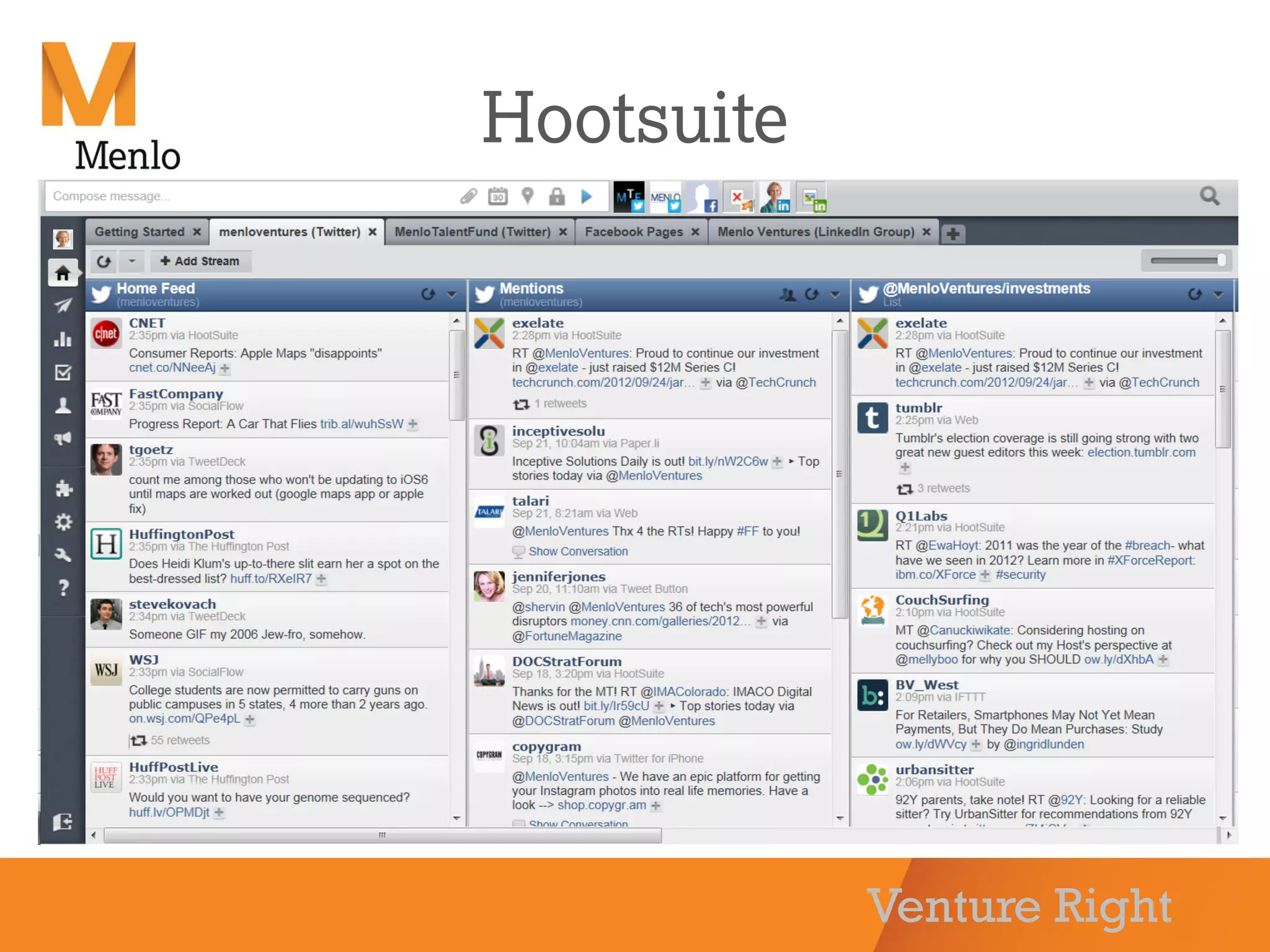Close the Facebook Pages tab
Screen dimensions: 1270x952
pos(696,232)
